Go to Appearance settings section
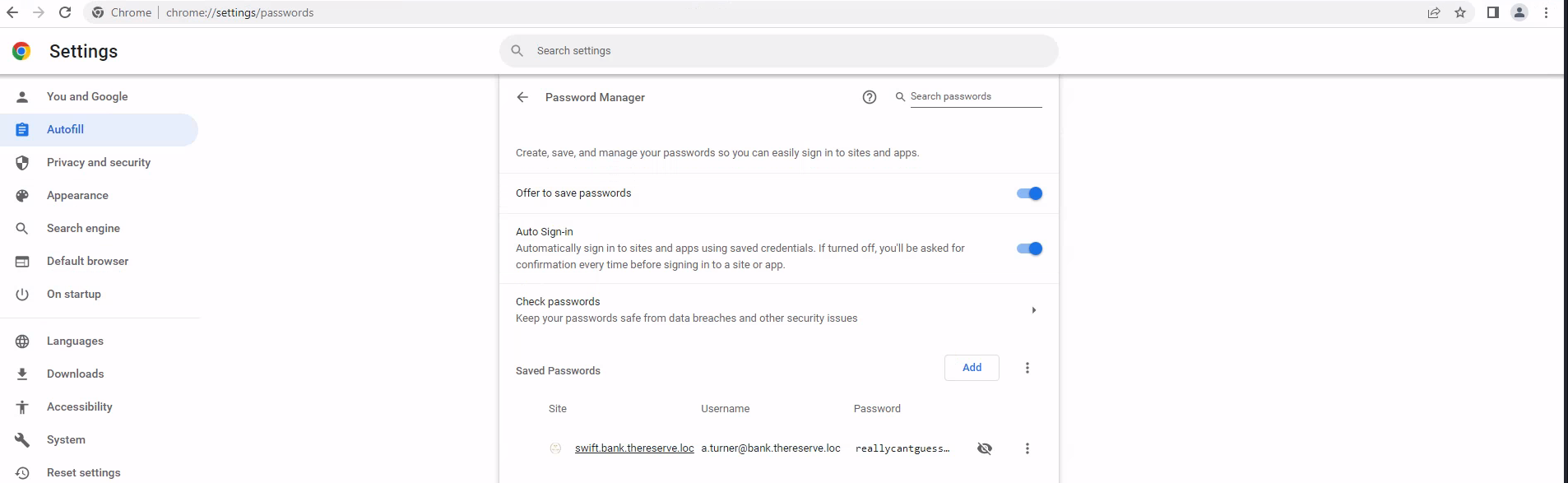The width and height of the screenshot is (1568, 483). pos(77,195)
